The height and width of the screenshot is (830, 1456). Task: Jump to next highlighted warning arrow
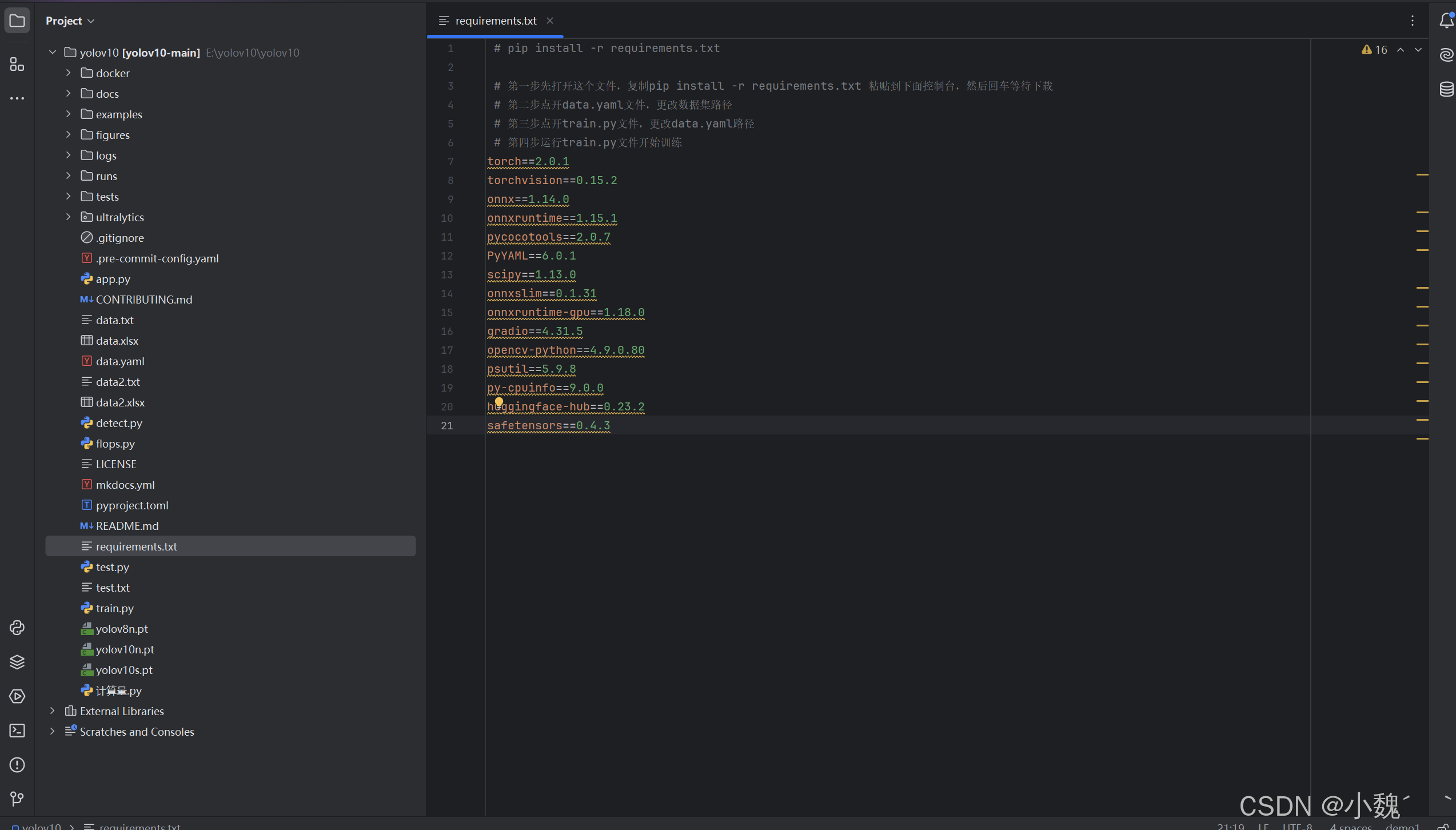click(1418, 50)
